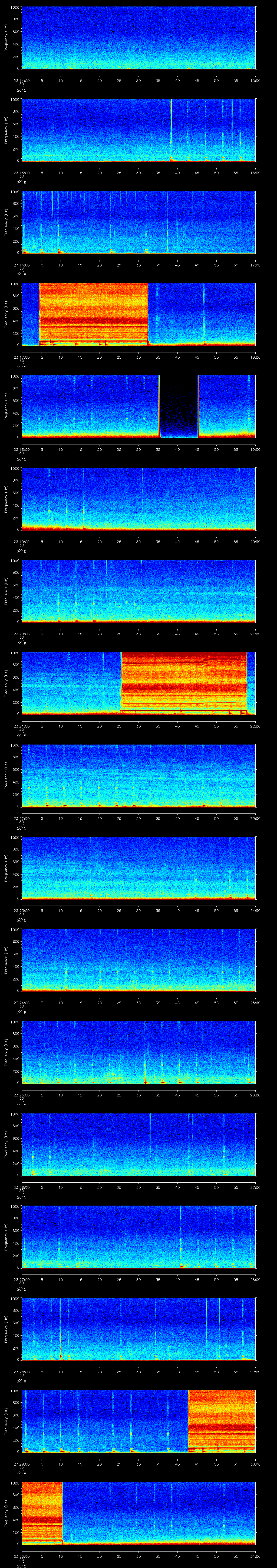Screen dimensions: 277x1568
Task: Click the 15:00 end label of first panel
Action: pos(256,80)
